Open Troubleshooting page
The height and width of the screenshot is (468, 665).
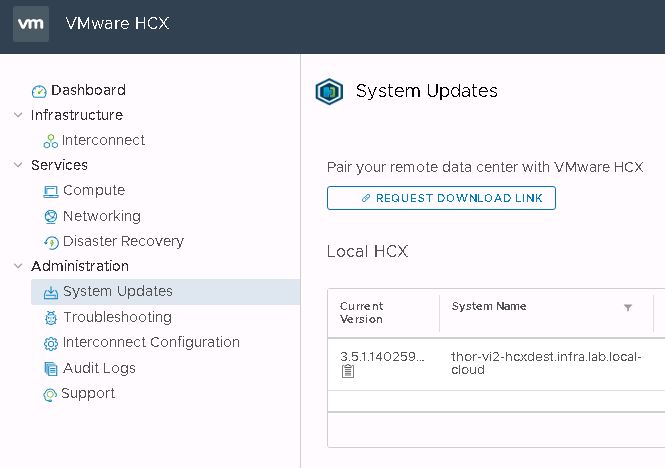pos(117,317)
